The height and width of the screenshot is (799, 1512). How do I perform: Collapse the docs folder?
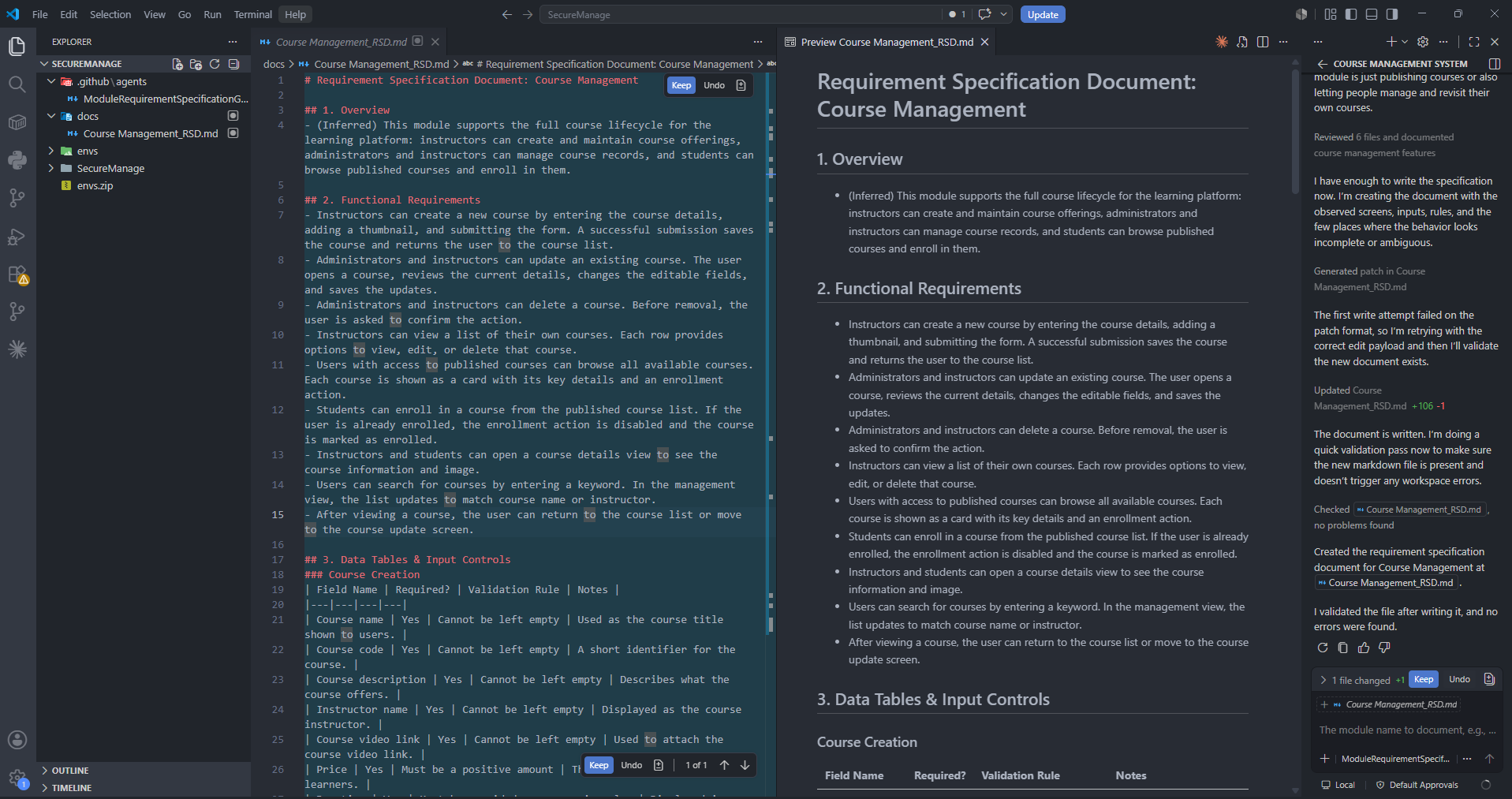coord(52,116)
